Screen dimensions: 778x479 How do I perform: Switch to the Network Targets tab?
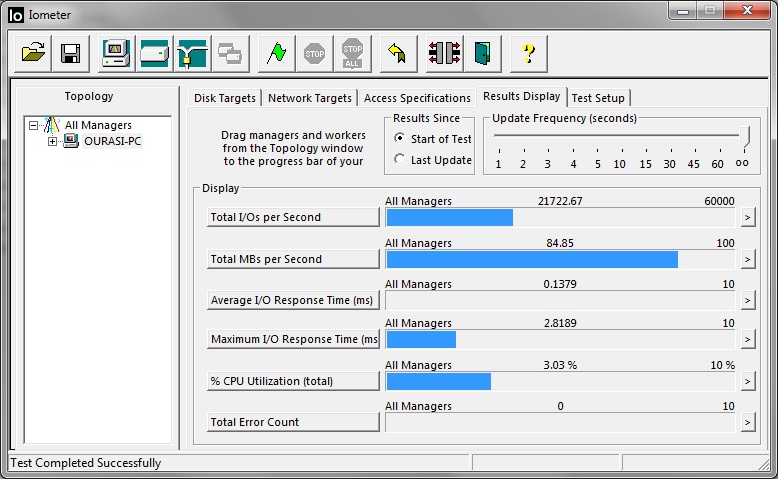click(310, 98)
